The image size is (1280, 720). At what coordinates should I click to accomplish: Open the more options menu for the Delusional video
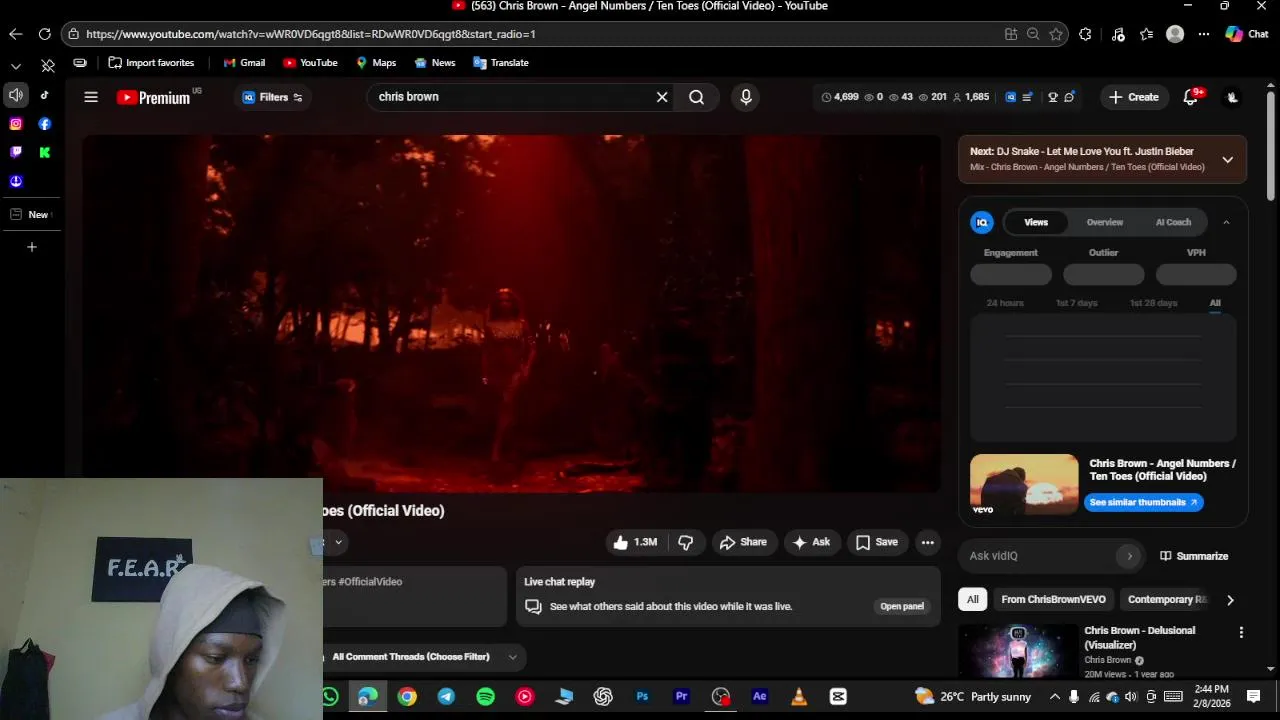click(x=1241, y=632)
